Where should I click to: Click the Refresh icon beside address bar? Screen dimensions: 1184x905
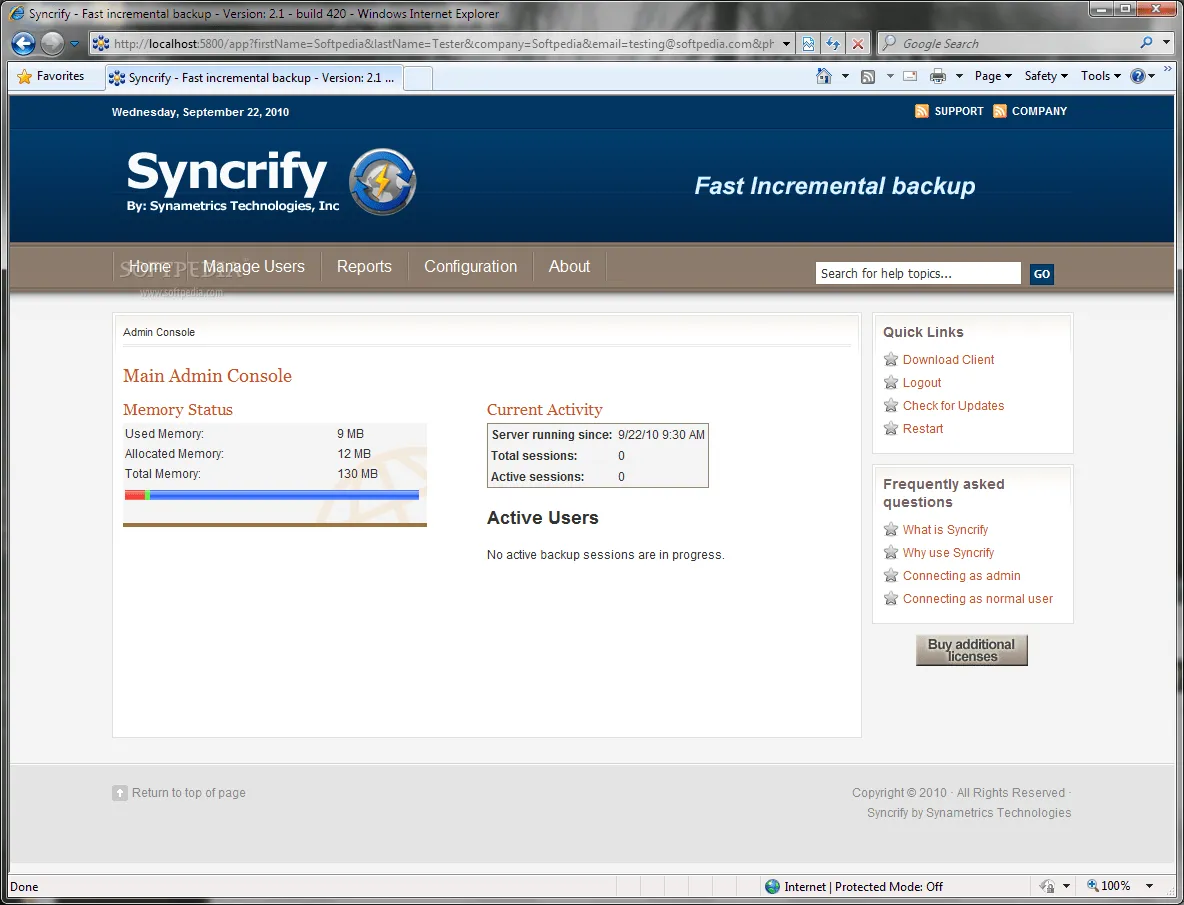click(833, 43)
